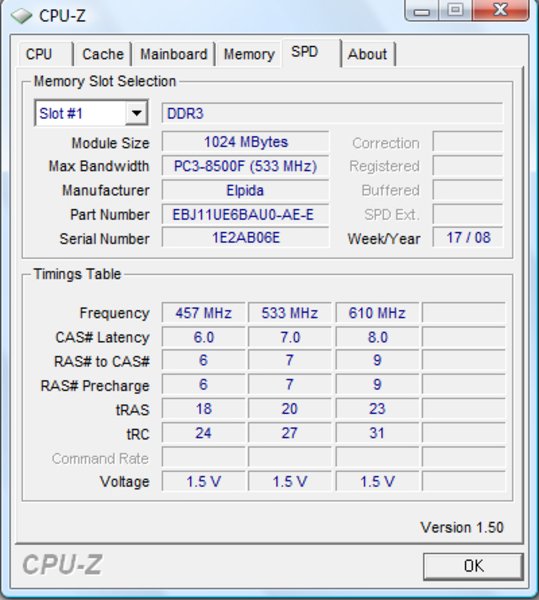Click the CPU-Z app icon in title bar
This screenshot has height=600, width=539.
pos(22,16)
